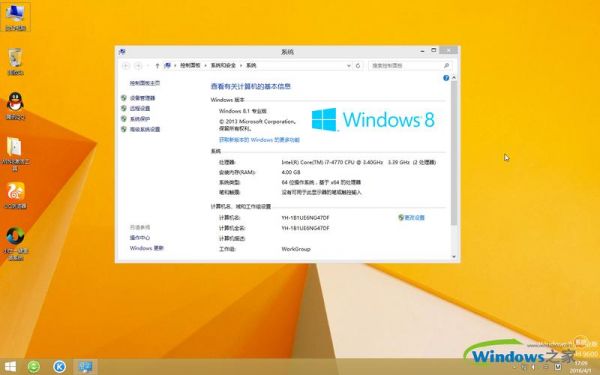
Task: Click the 64-bit system type value
Action: [x=321, y=182]
